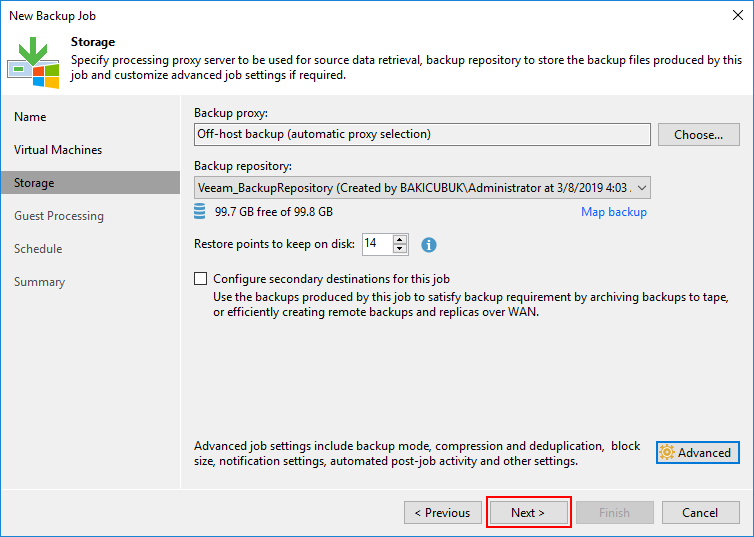The height and width of the screenshot is (537, 754).
Task: Click the 99.7 GB free of 99.8 GB text
Action: tap(274, 212)
